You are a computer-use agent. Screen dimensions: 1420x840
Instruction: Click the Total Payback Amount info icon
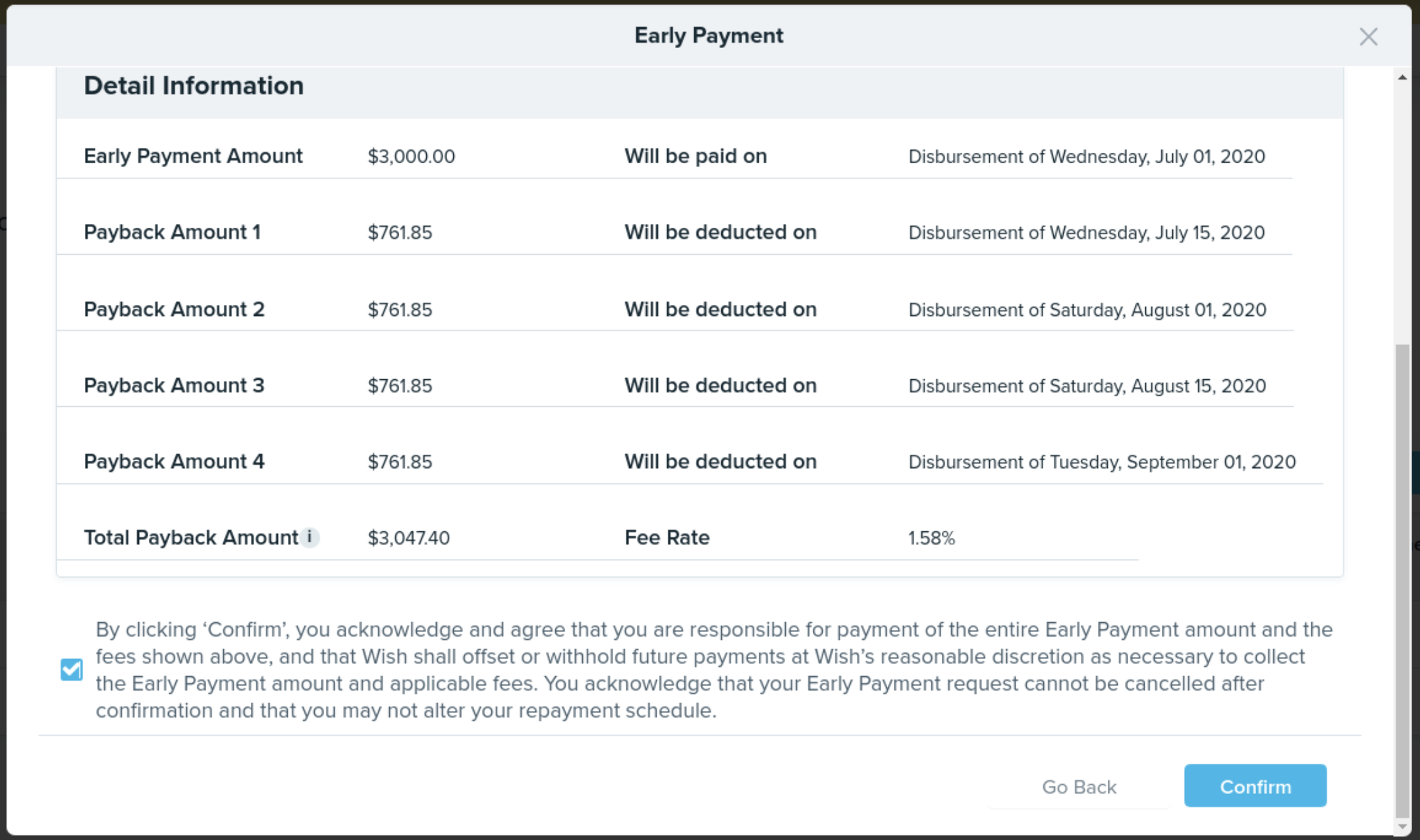[x=310, y=537]
